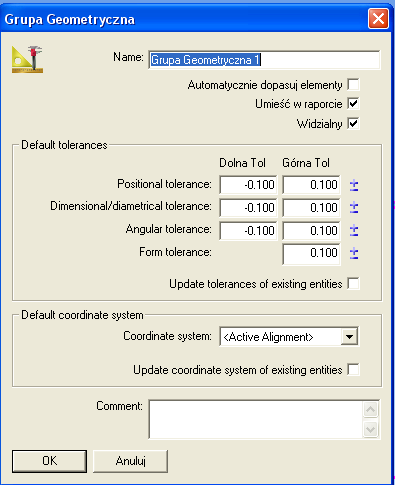The image size is (395, 485).
Task: Click Positional tolerance Dolna Tol field
Action: (248, 185)
